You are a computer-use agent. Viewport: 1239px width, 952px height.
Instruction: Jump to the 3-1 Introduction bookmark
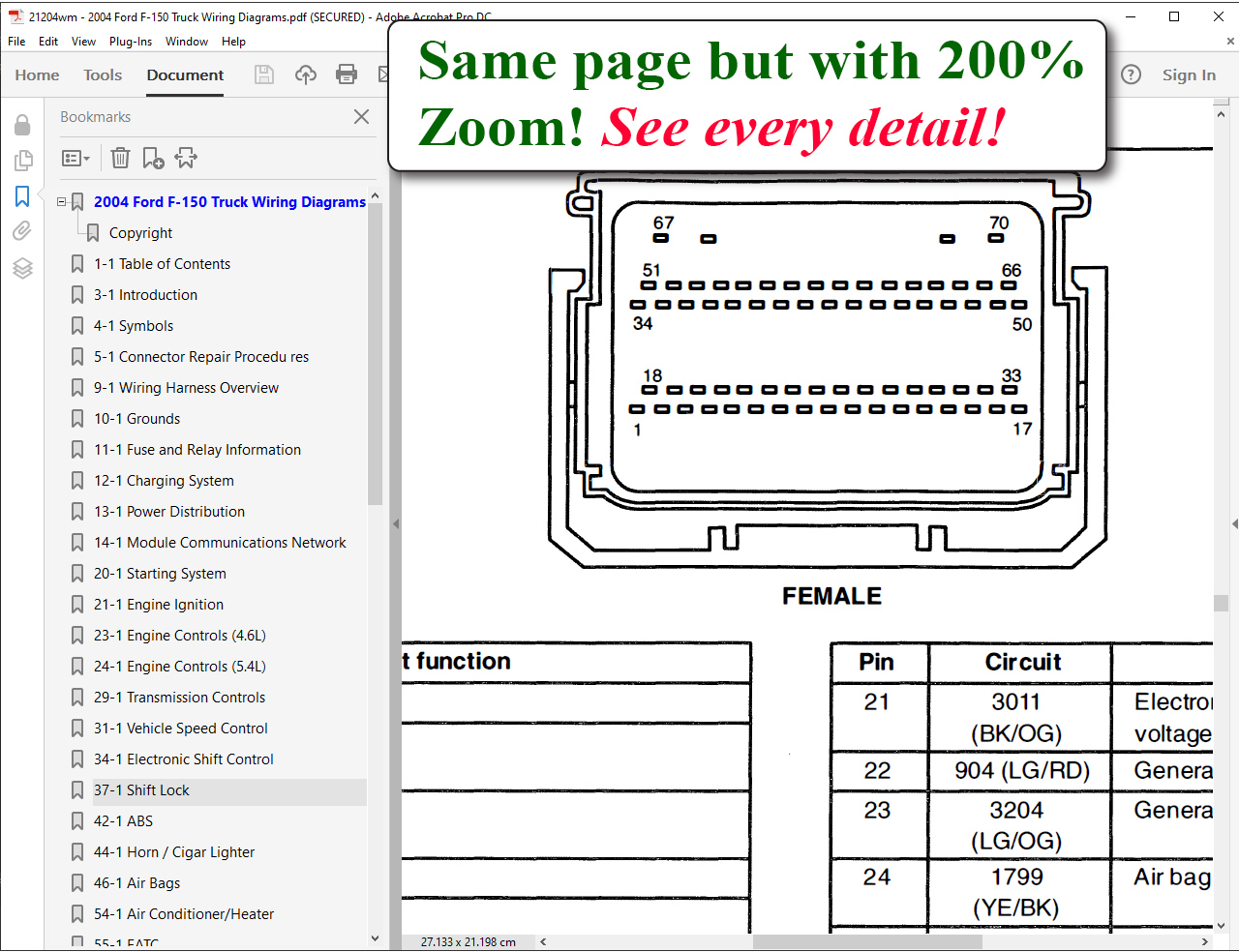(x=145, y=295)
